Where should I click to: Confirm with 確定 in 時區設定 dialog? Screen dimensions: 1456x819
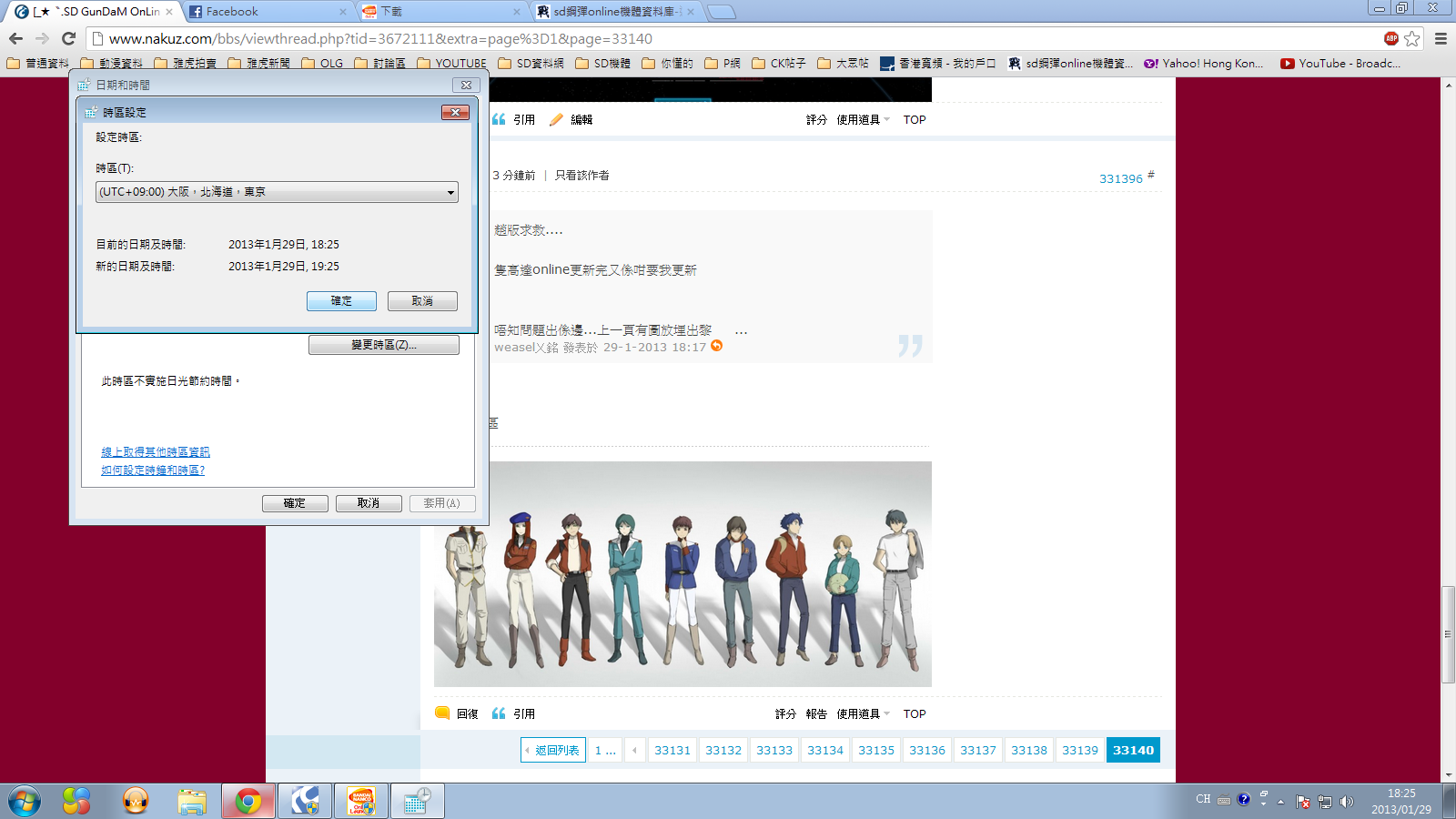(x=341, y=300)
